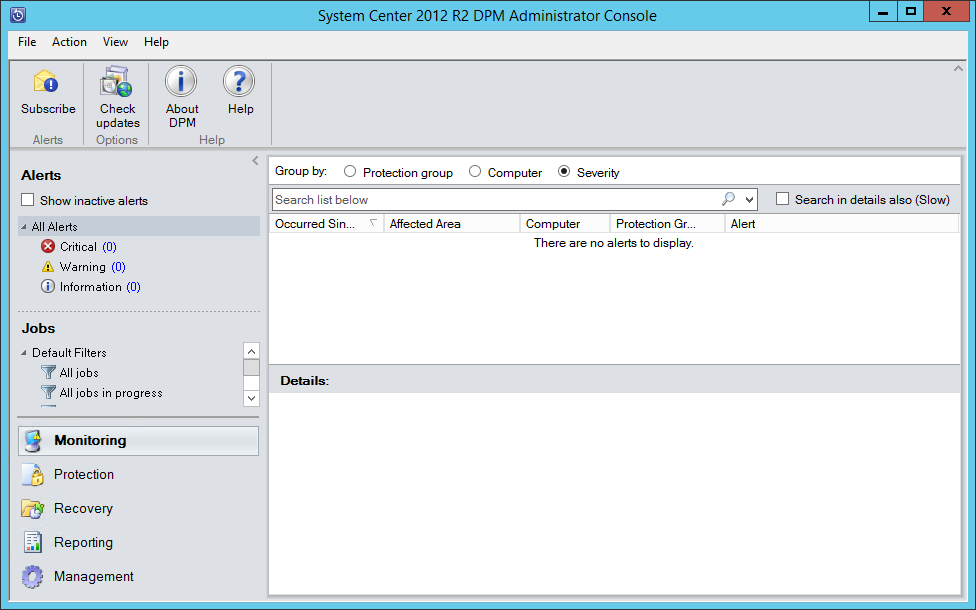Click the All jobs filter funnel icon
This screenshot has width=976, height=610.
48,372
